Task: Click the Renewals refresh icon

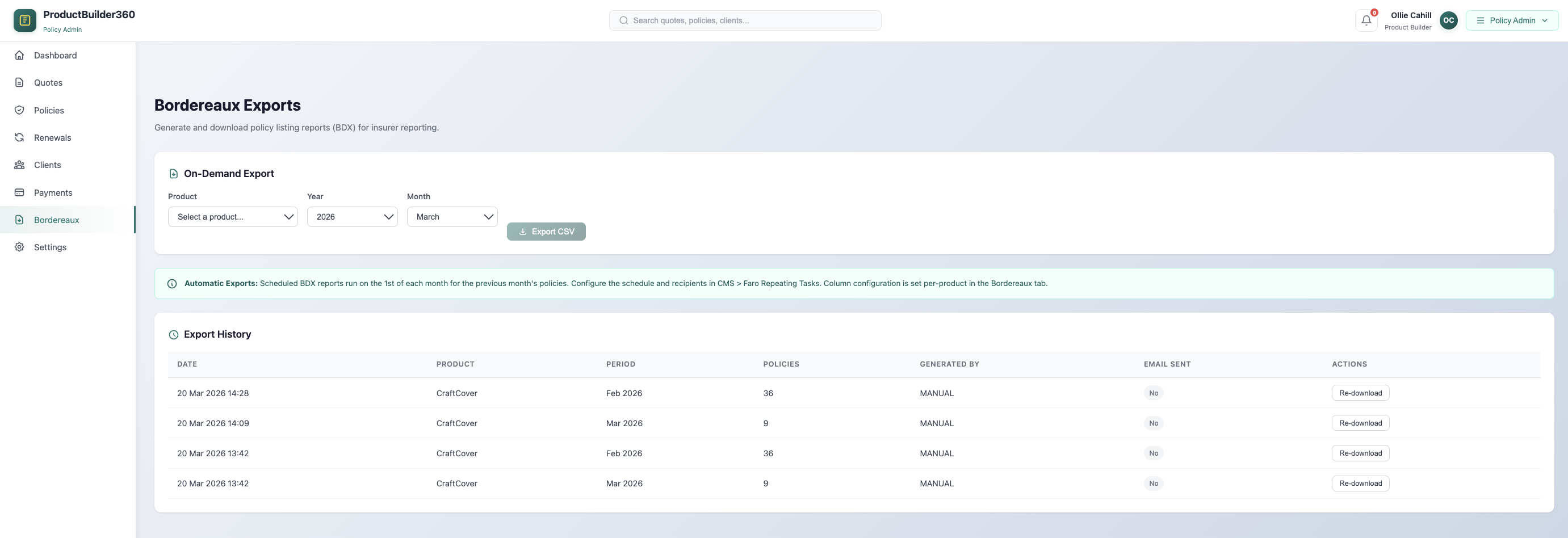Action: [19, 137]
